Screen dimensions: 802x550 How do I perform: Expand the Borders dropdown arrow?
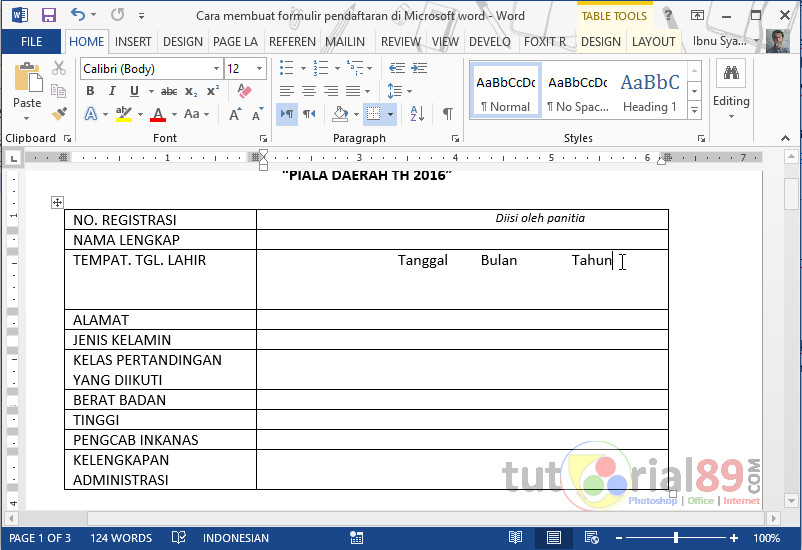[x=390, y=114]
